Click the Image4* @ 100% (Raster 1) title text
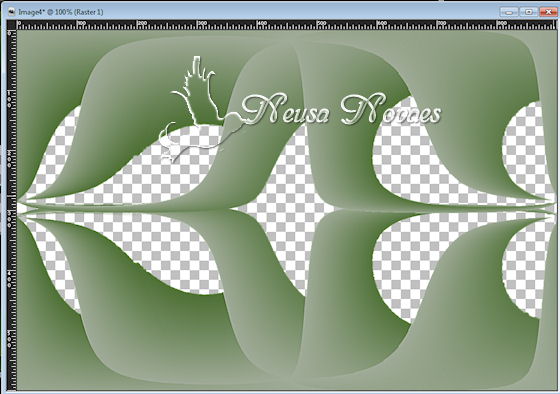Screen dimensions: 560x394 click(61, 12)
